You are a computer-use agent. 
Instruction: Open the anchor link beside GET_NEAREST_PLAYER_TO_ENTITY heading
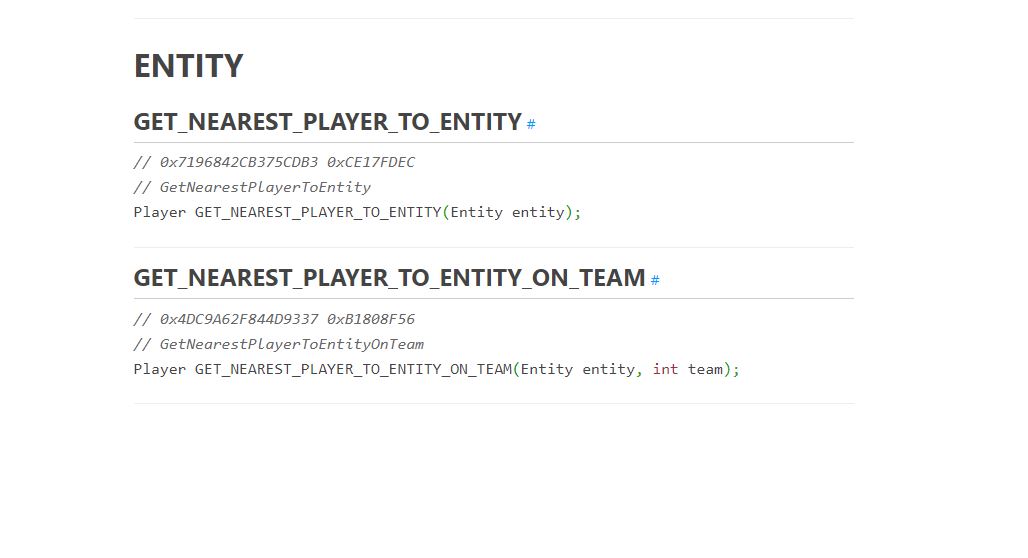pos(531,124)
